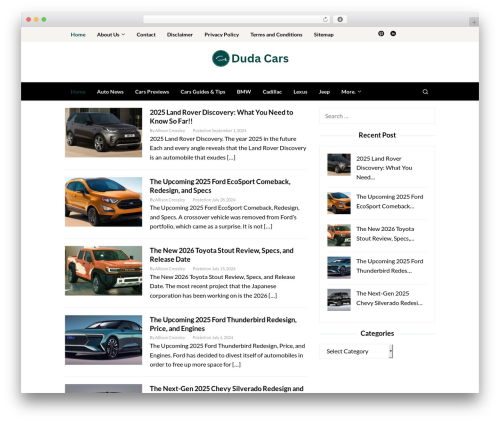500x423 pixels.
Task: Click author name under Land Rover Discovery article
Action: pyautogui.click(x=170, y=131)
